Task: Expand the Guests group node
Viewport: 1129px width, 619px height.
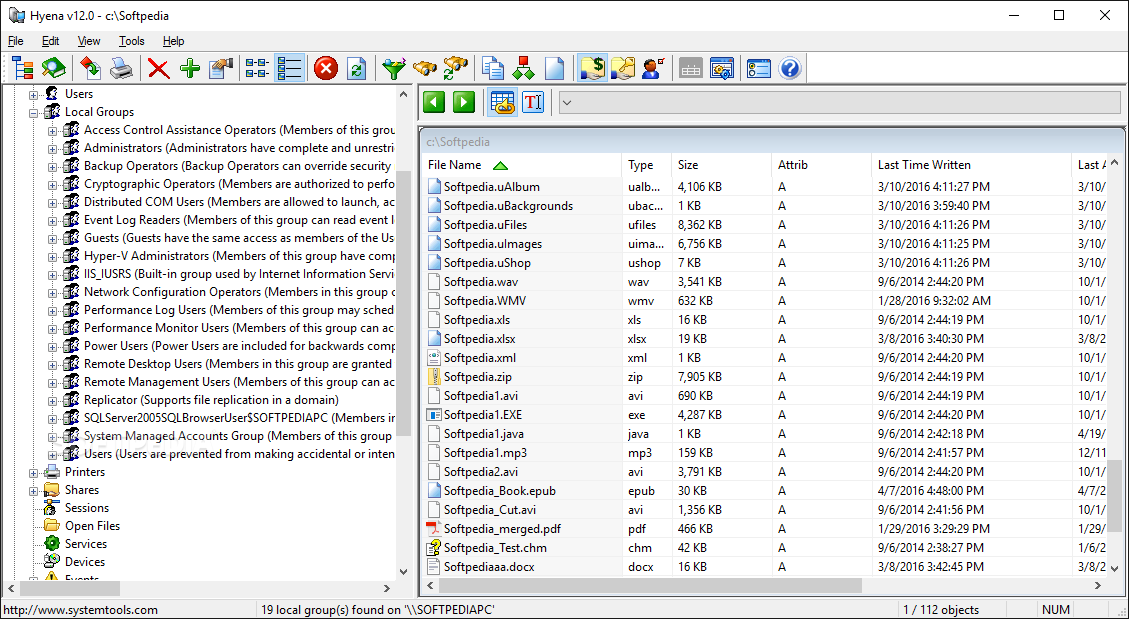Action: (x=52, y=239)
